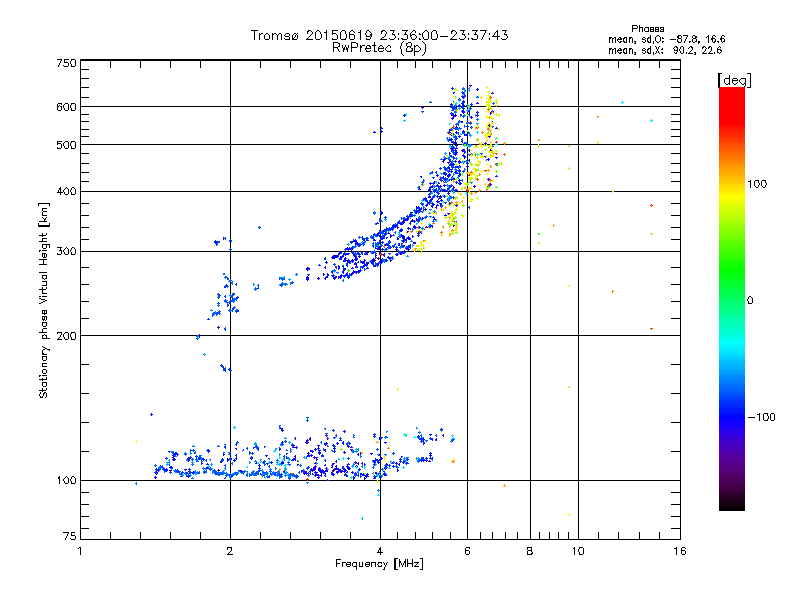Click the plot title 'Tromsø 20150619 23:36:00-23:37:43'

[x=379, y=35]
